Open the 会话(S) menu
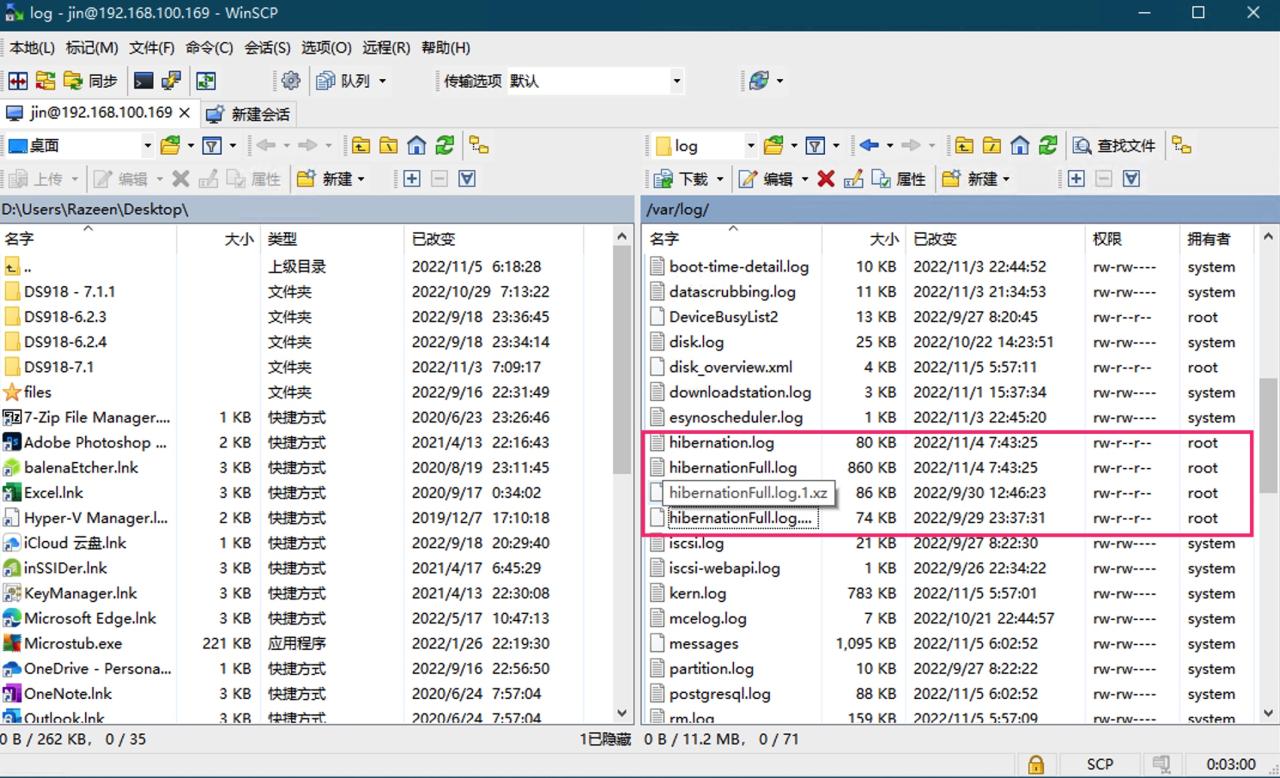1280x778 pixels. pos(269,47)
